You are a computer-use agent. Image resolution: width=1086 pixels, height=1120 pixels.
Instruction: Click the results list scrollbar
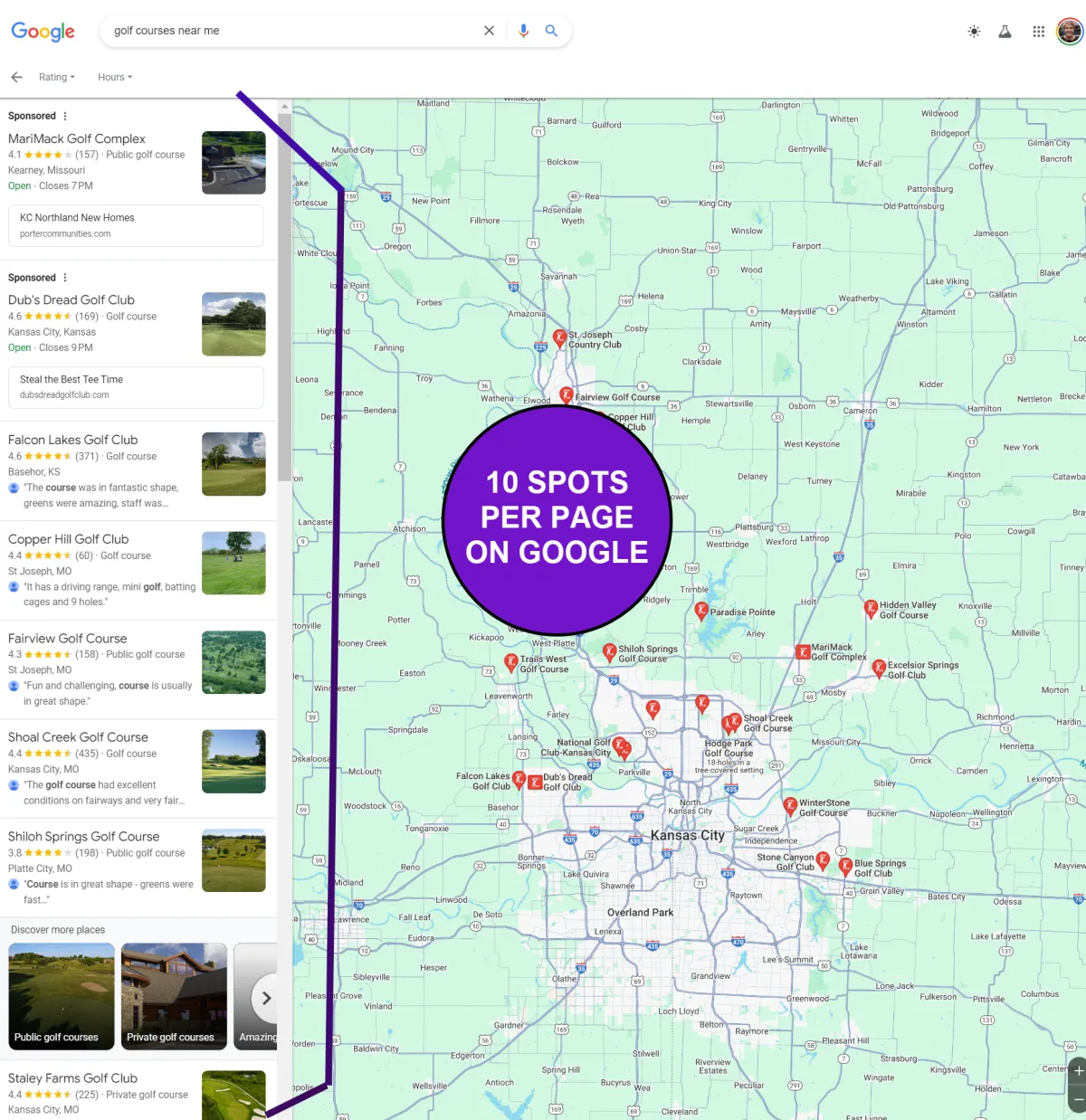click(285, 297)
